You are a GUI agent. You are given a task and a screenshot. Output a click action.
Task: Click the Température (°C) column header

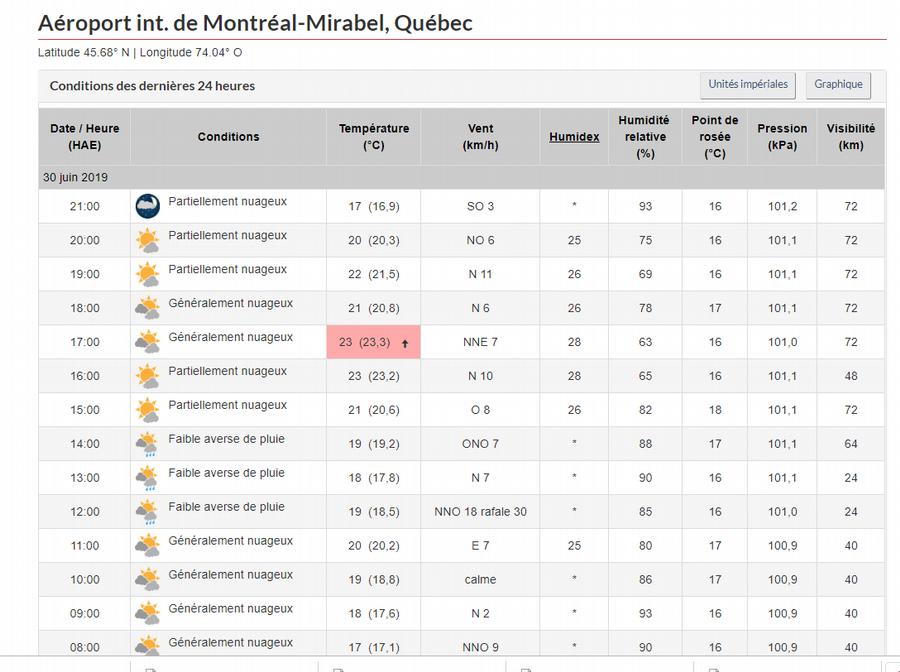(374, 137)
